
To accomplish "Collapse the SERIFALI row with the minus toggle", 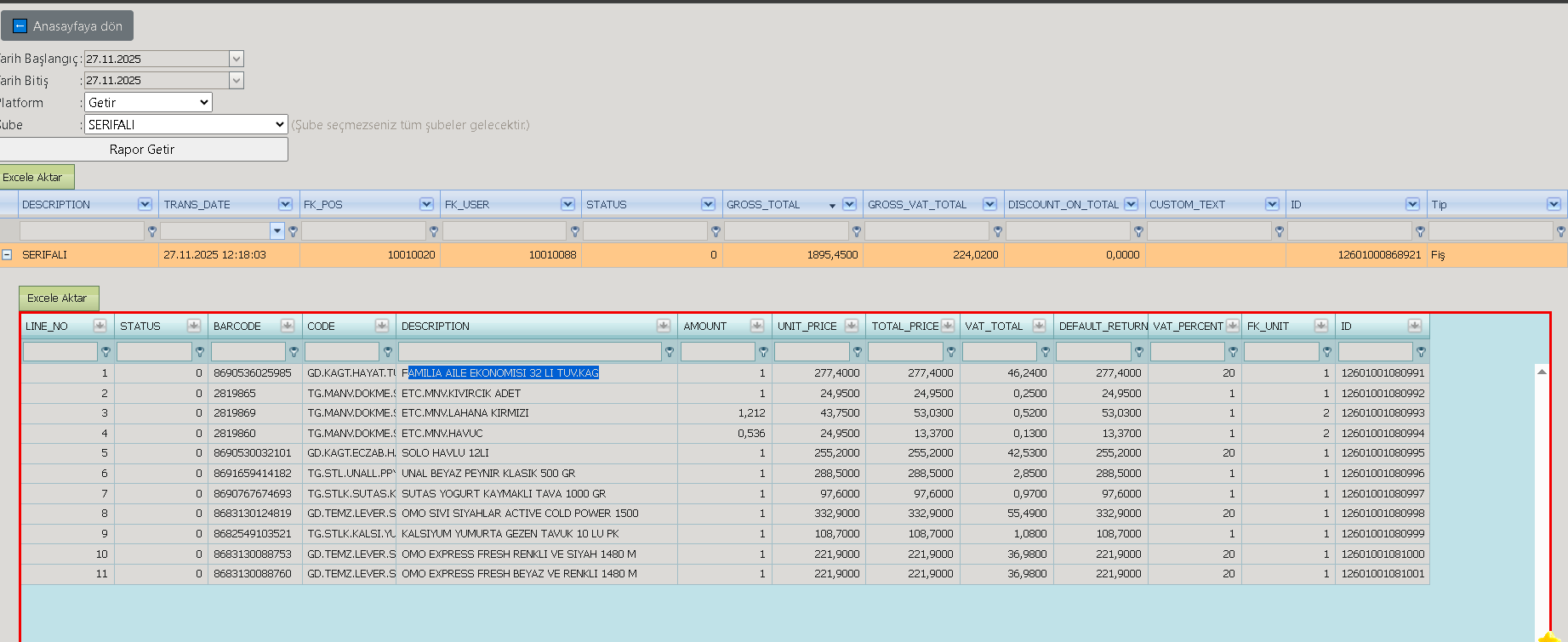I will 7,254.
